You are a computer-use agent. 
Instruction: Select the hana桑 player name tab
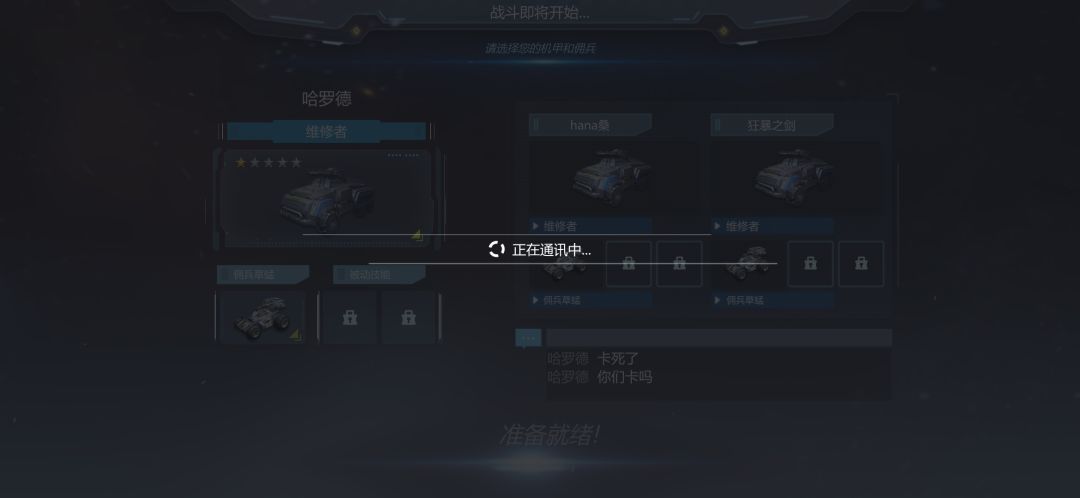coord(590,125)
